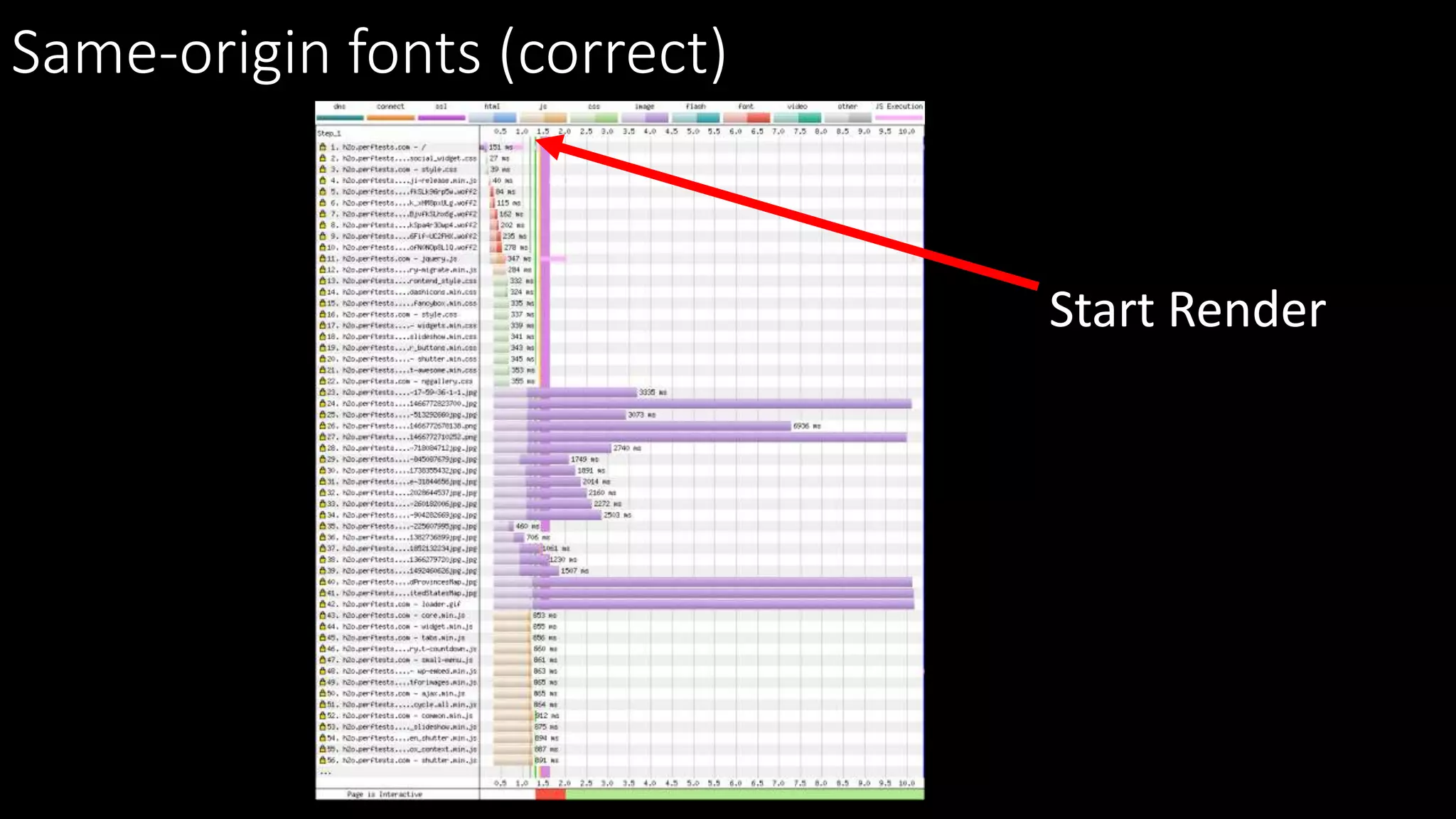1456x819 pixels.
Task: Click the lock icon beside request 3 style.css
Action: coord(323,169)
